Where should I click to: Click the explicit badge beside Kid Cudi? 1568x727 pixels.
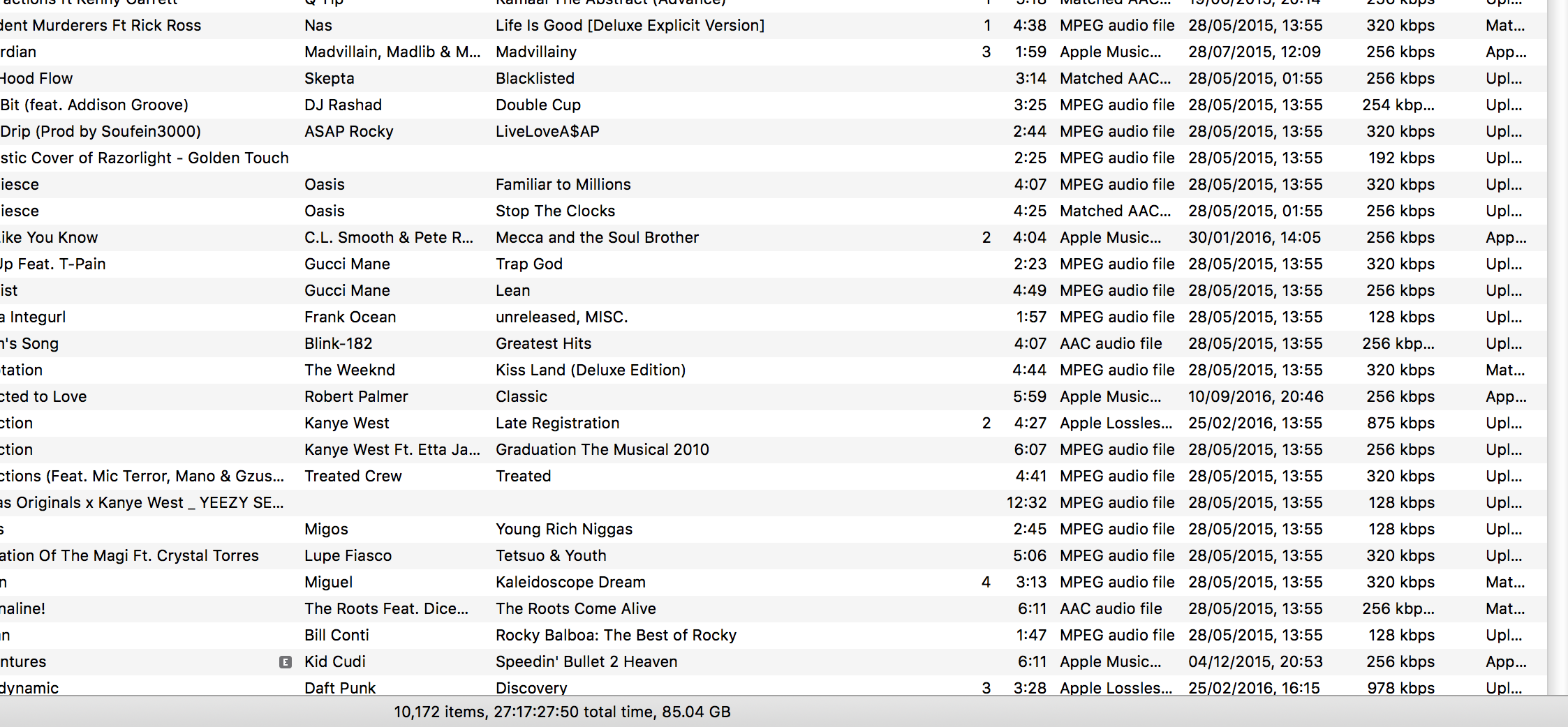coord(286,662)
